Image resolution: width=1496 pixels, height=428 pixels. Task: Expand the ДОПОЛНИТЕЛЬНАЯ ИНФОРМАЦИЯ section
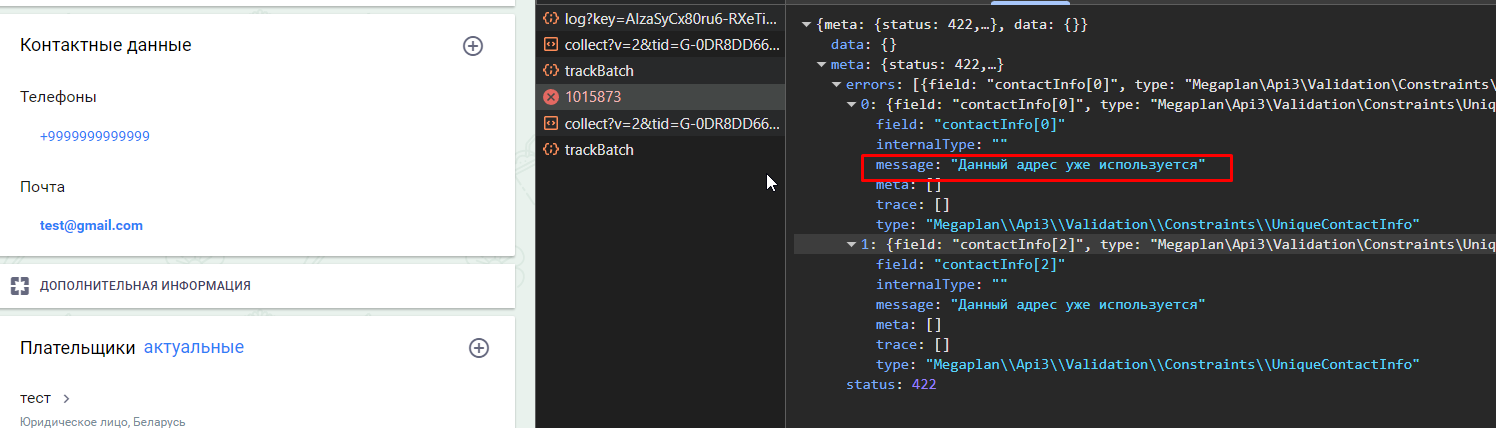point(145,286)
